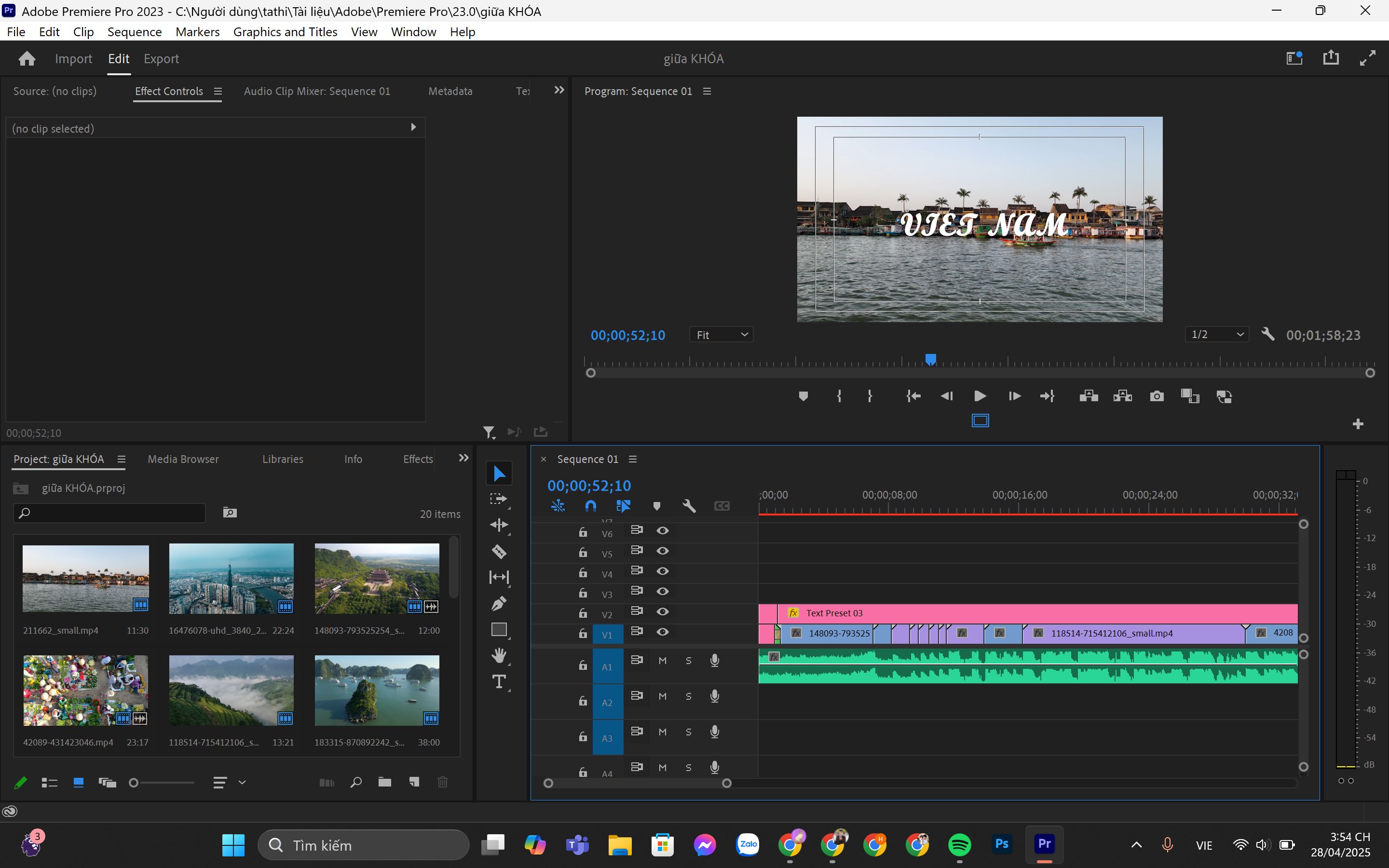Image resolution: width=1389 pixels, height=868 pixels.
Task: Go to the Import workspace
Action: pos(73,58)
